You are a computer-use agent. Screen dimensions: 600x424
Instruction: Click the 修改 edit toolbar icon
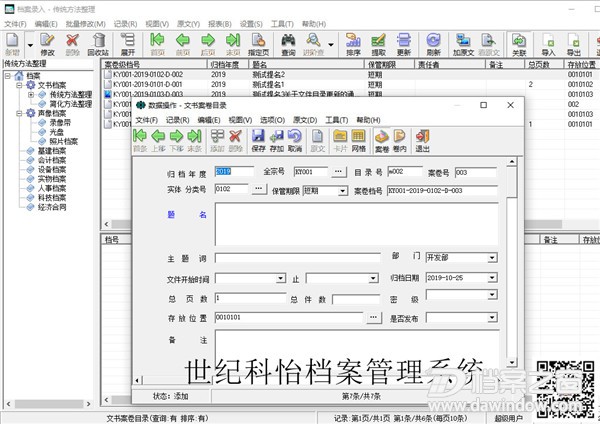pyautogui.click(x=47, y=45)
